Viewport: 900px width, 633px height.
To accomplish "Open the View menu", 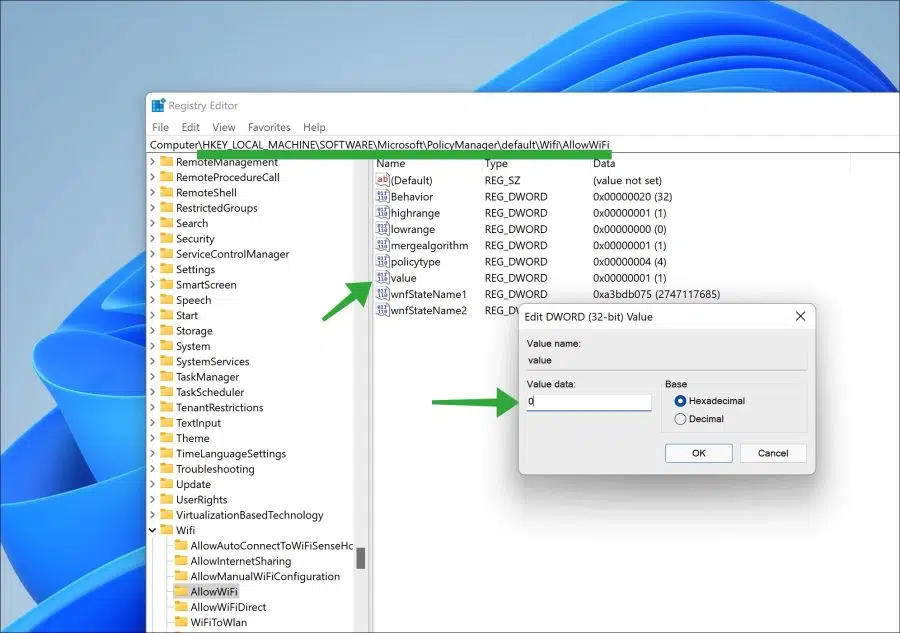I will [224, 127].
